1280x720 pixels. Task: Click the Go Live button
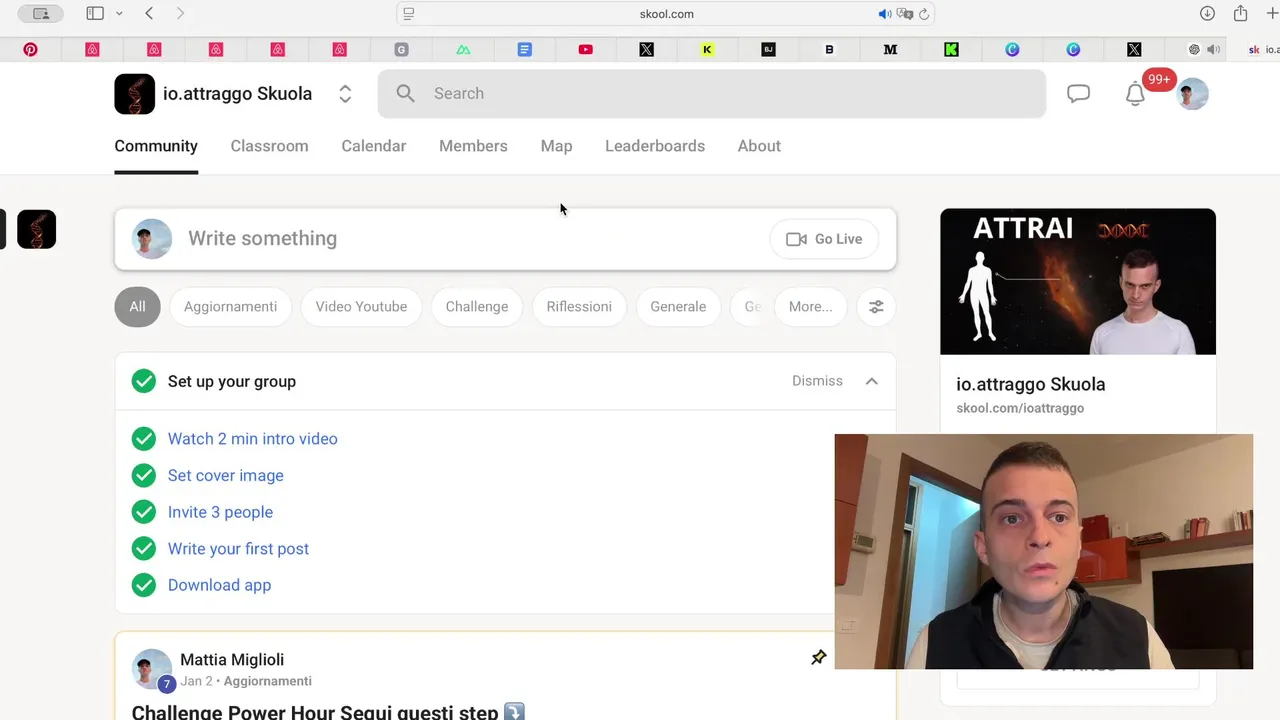point(824,239)
